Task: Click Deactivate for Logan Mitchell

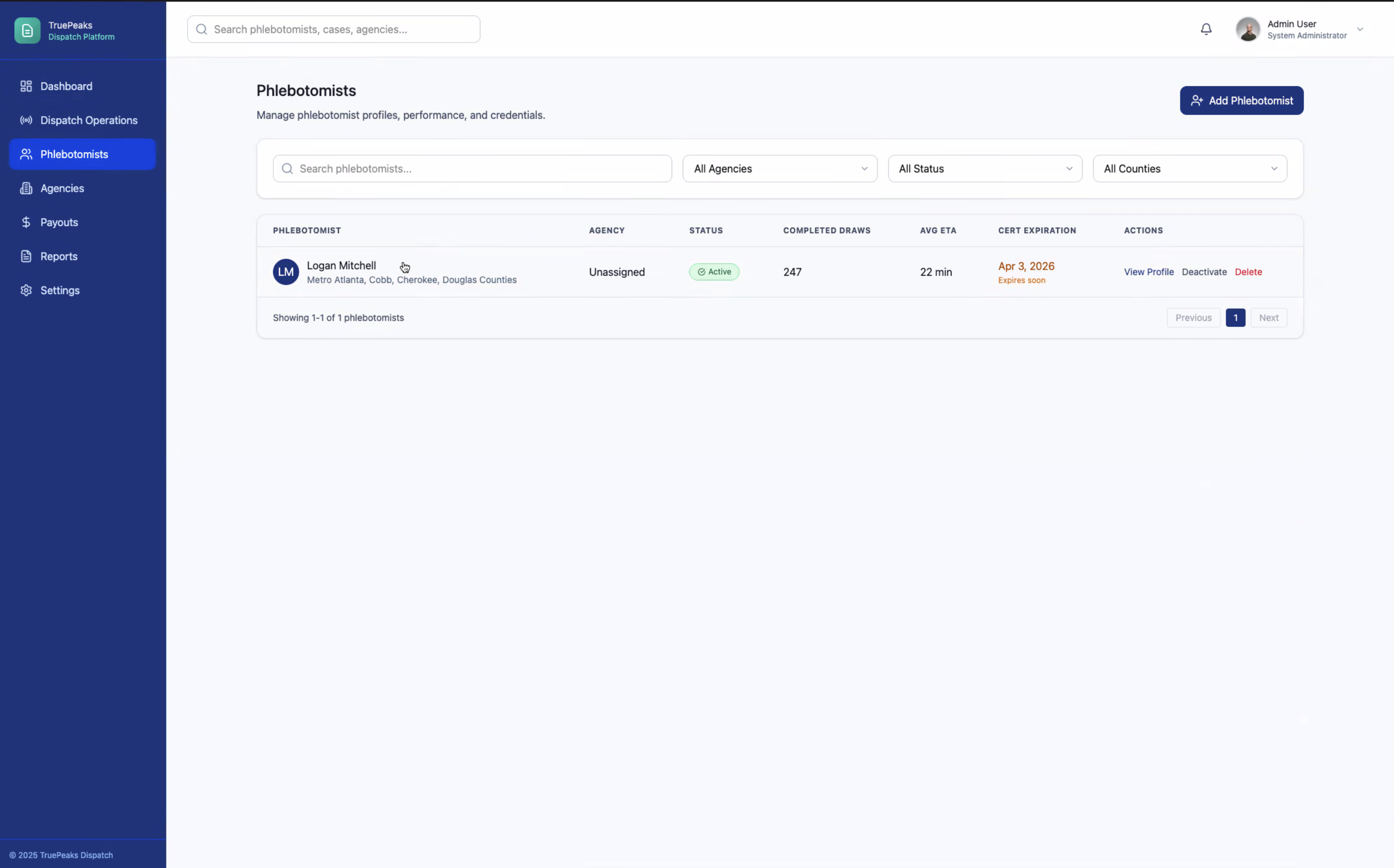Action: tap(1204, 272)
